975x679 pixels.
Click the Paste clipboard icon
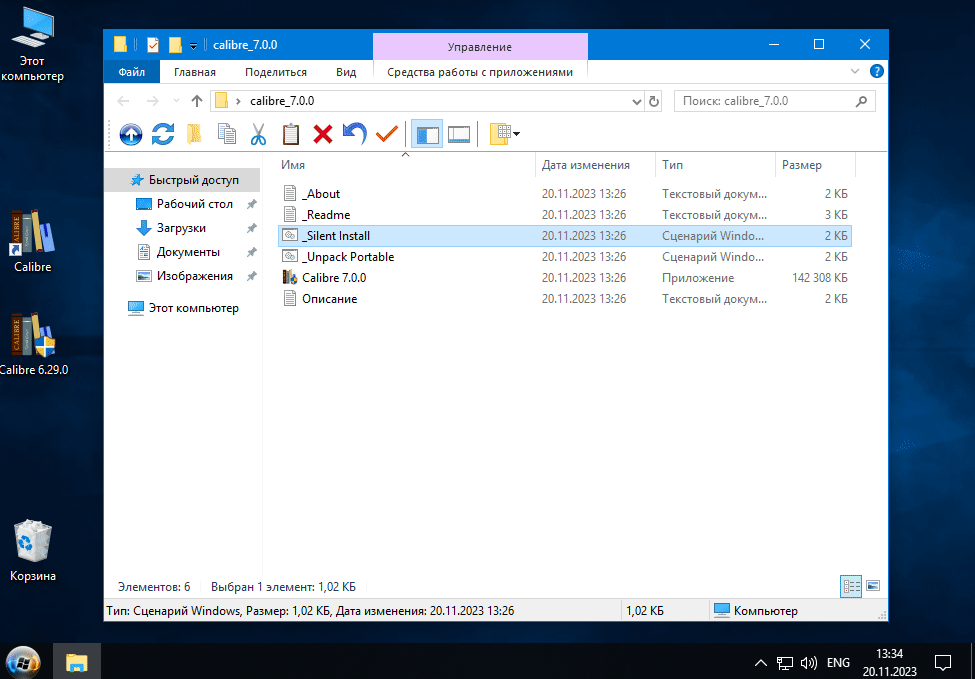[291, 134]
